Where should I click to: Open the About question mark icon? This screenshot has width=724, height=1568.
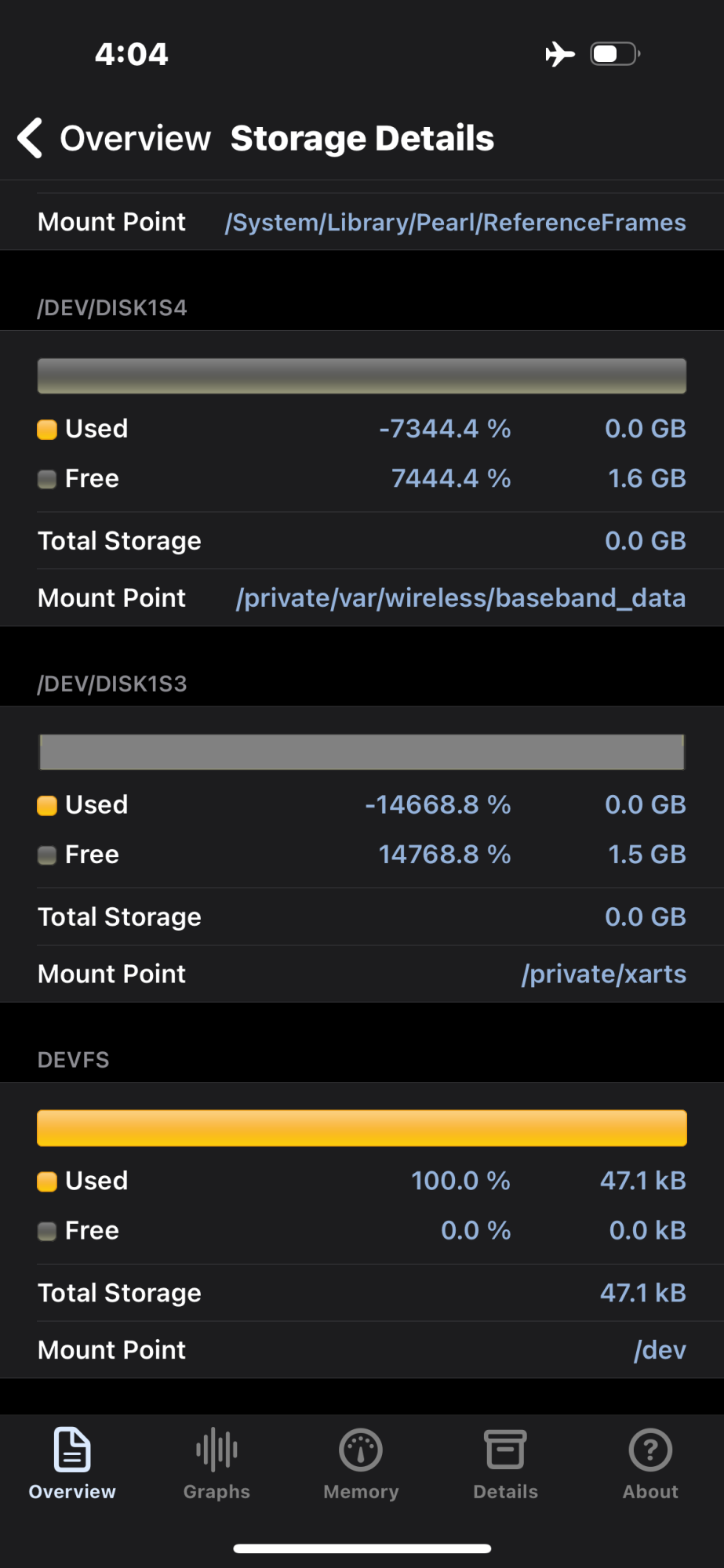coord(650,1450)
